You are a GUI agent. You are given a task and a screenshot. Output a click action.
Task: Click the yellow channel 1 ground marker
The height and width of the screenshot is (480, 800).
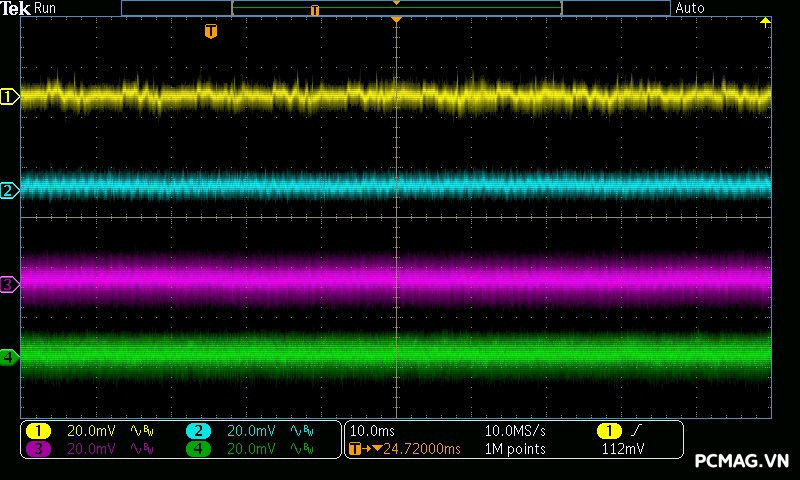click(x=9, y=97)
